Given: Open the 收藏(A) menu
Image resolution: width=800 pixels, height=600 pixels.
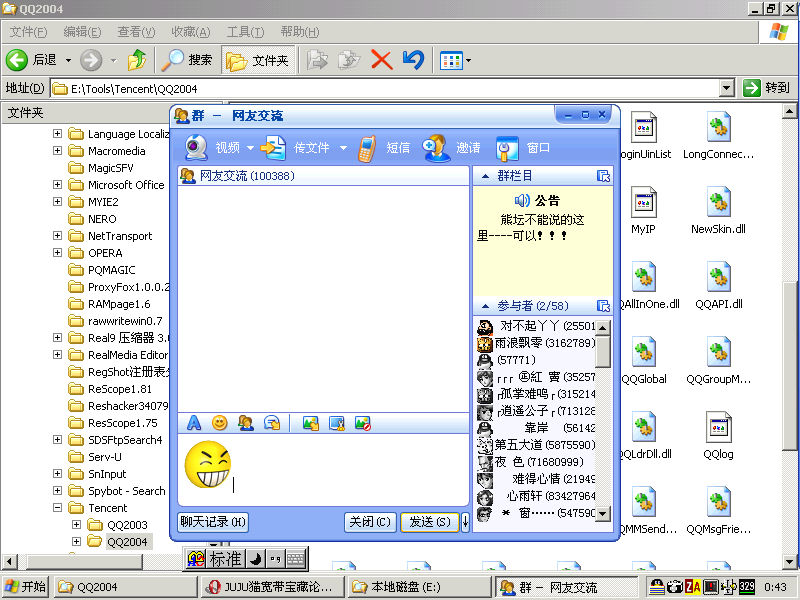Looking at the screenshot, I should pyautogui.click(x=190, y=32).
